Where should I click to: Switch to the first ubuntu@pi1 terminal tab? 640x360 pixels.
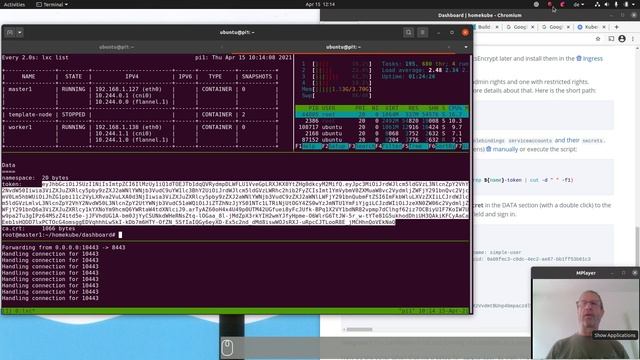[116, 47]
